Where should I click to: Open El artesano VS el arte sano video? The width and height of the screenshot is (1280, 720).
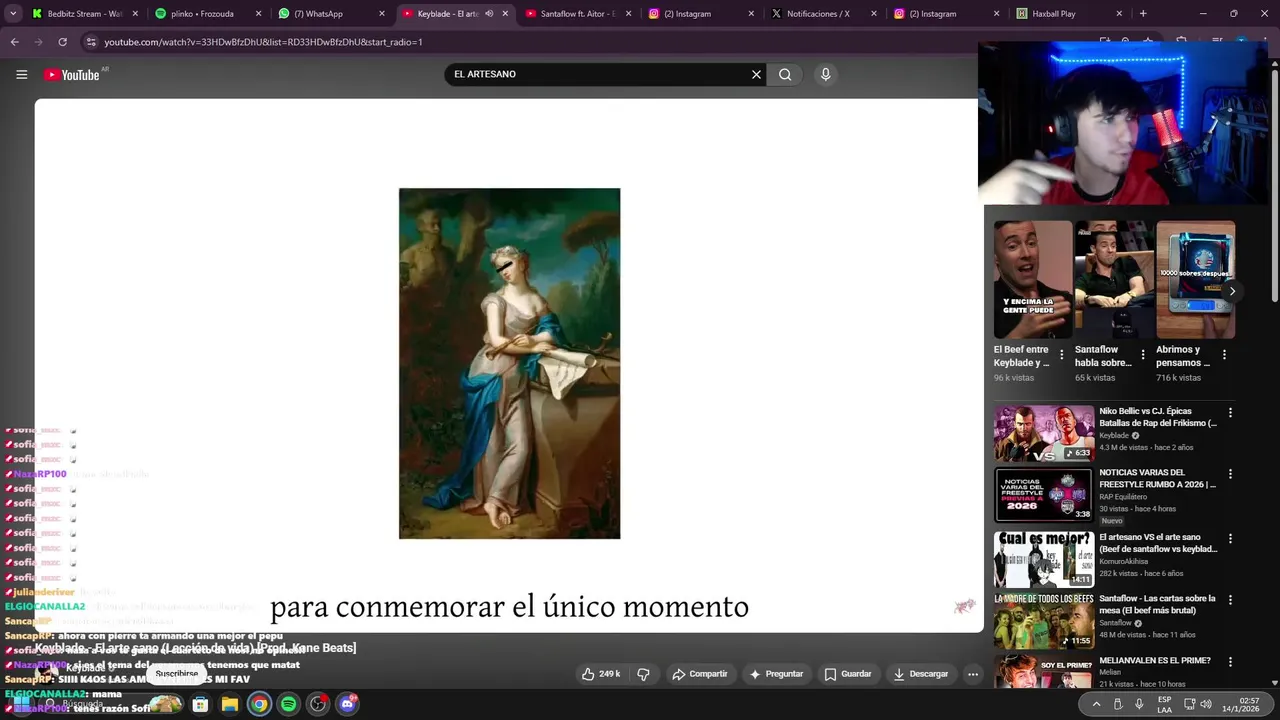point(1044,558)
